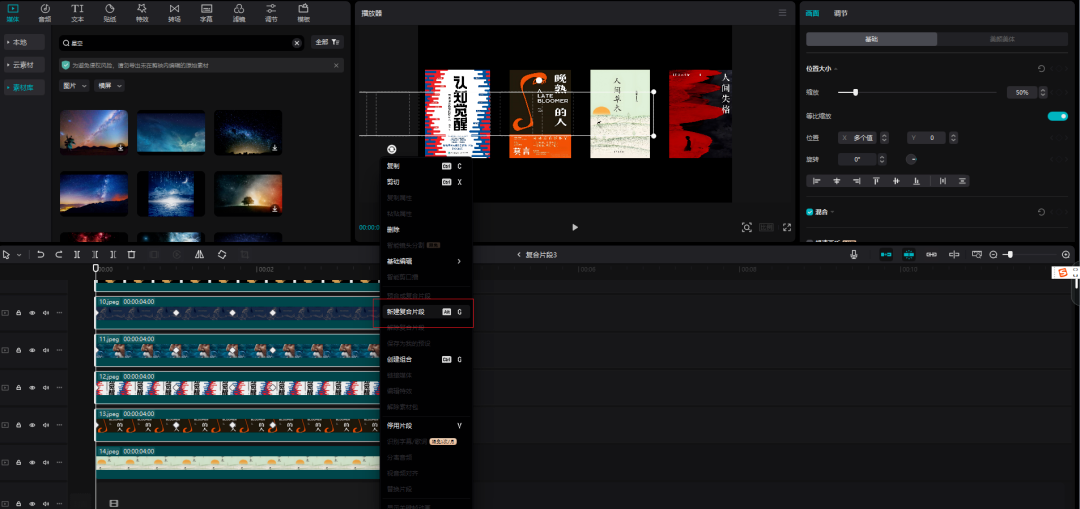Open the 横屏 orientation dropdown
1080x509 pixels.
pos(110,85)
